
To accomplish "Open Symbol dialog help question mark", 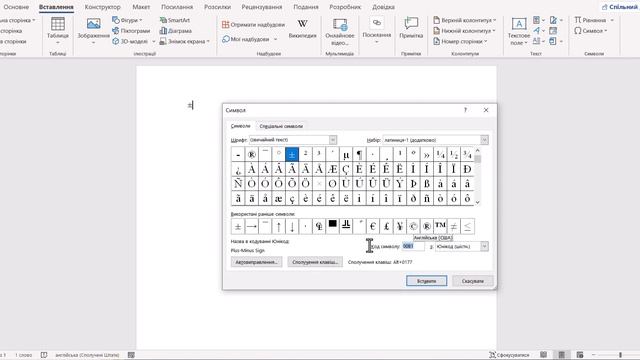I will click(x=465, y=110).
